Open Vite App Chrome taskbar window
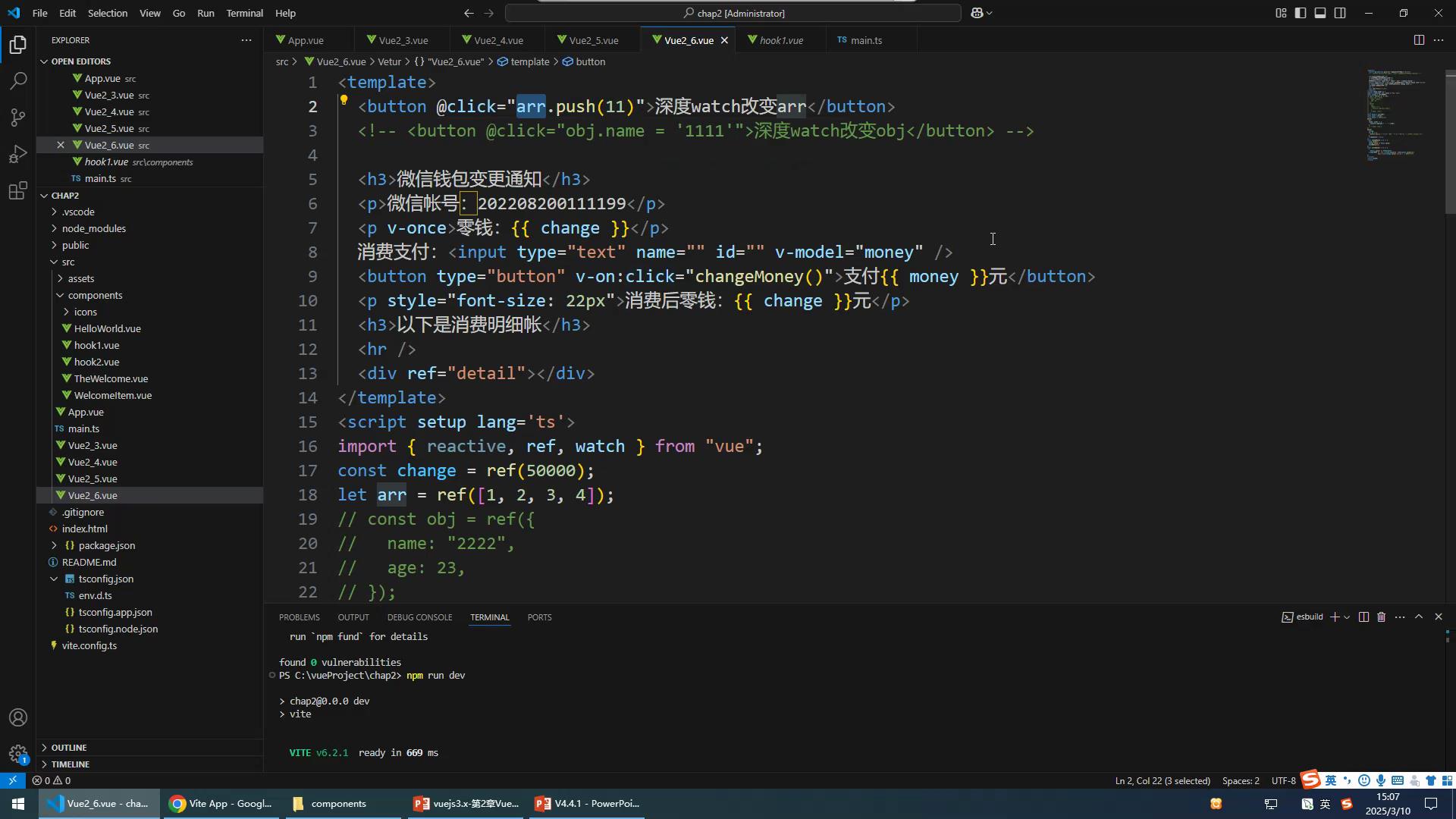Image resolution: width=1456 pixels, height=819 pixels. [221, 804]
